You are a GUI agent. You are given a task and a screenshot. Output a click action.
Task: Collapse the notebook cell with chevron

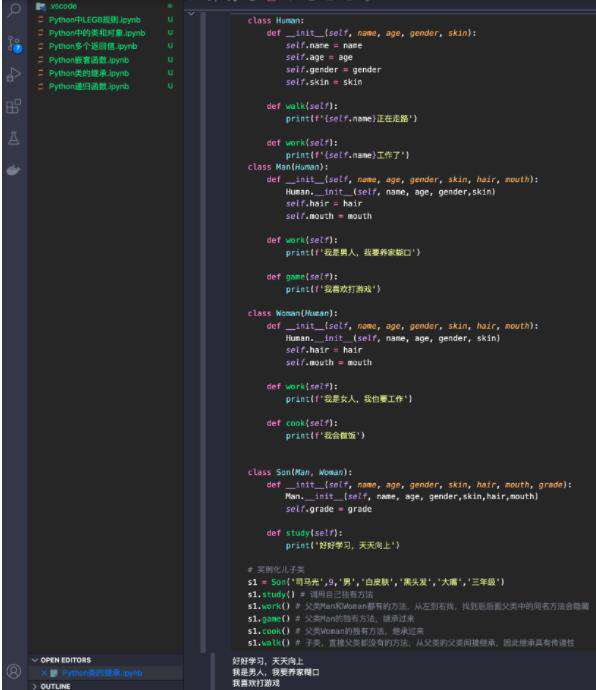(x=191, y=14)
